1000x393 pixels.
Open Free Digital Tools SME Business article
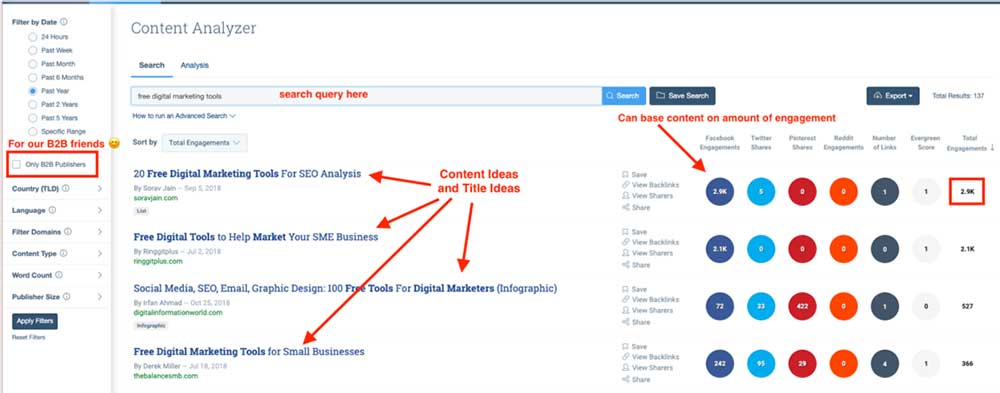coord(256,237)
